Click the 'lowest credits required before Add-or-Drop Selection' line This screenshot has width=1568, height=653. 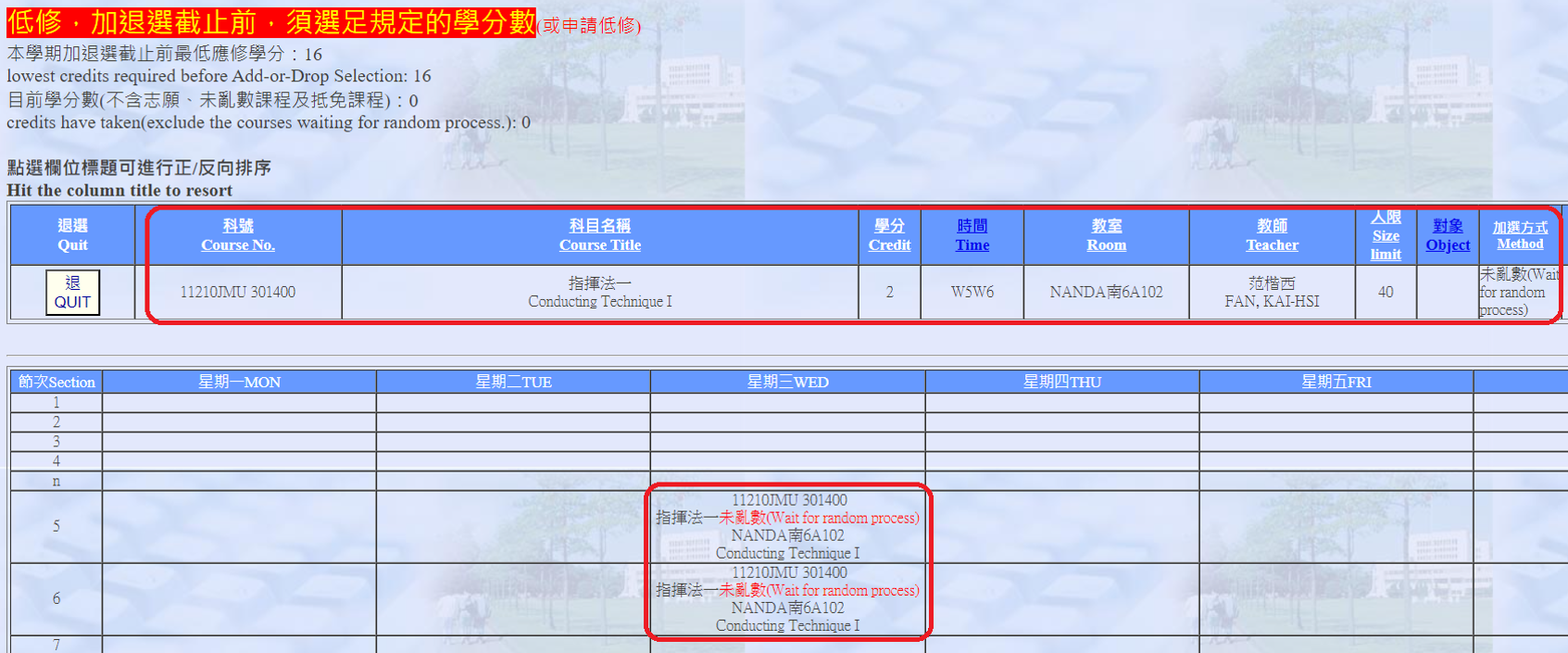tap(220, 76)
